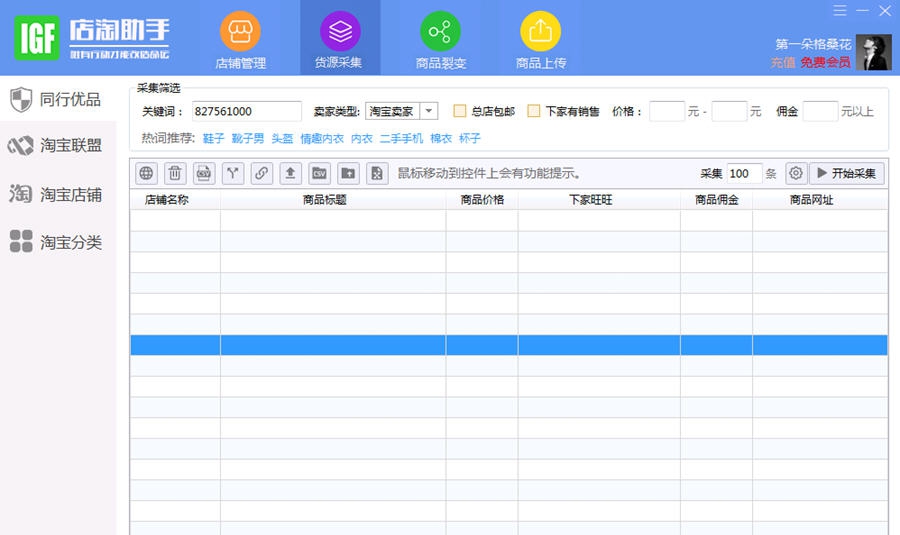Click the 店铺名称 column header

click(175, 200)
